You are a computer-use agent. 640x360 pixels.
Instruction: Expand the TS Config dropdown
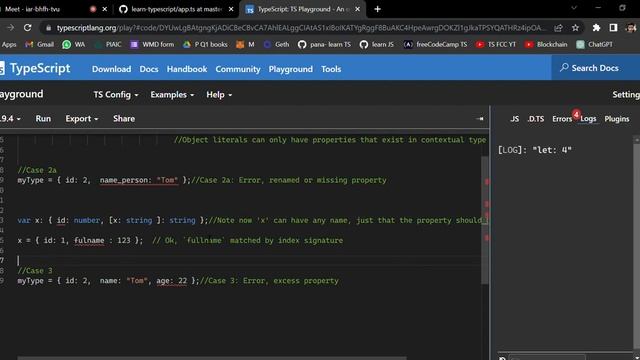point(116,95)
